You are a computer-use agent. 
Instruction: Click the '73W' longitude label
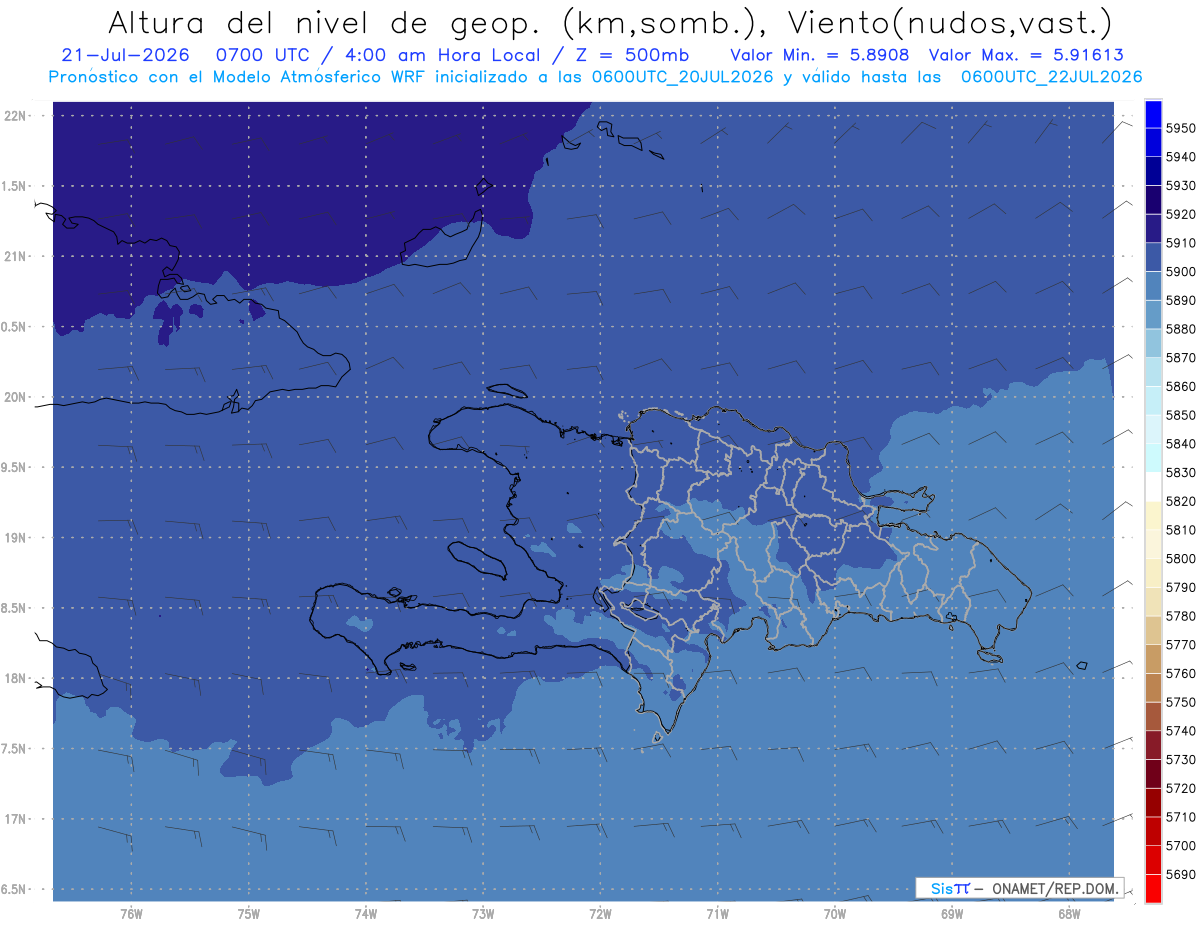click(x=483, y=913)
